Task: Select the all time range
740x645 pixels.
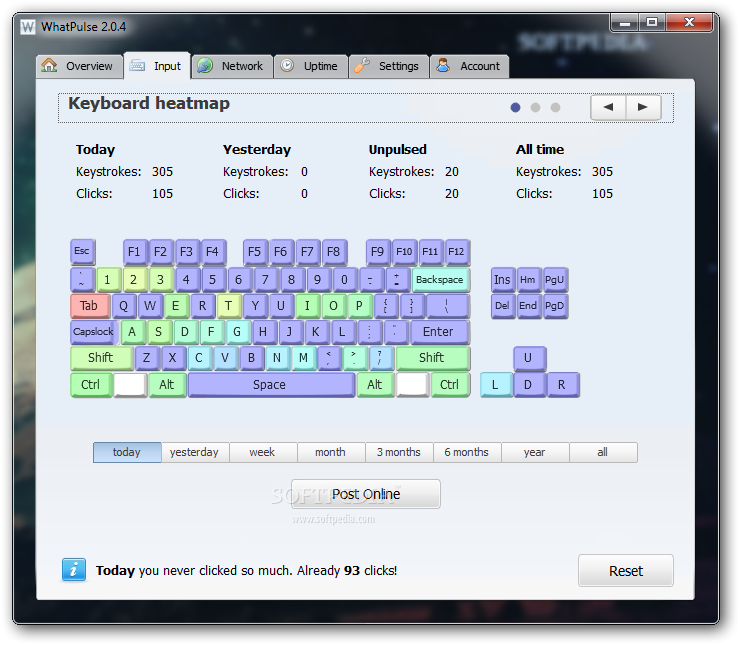Action: click(x=603, y=452)
